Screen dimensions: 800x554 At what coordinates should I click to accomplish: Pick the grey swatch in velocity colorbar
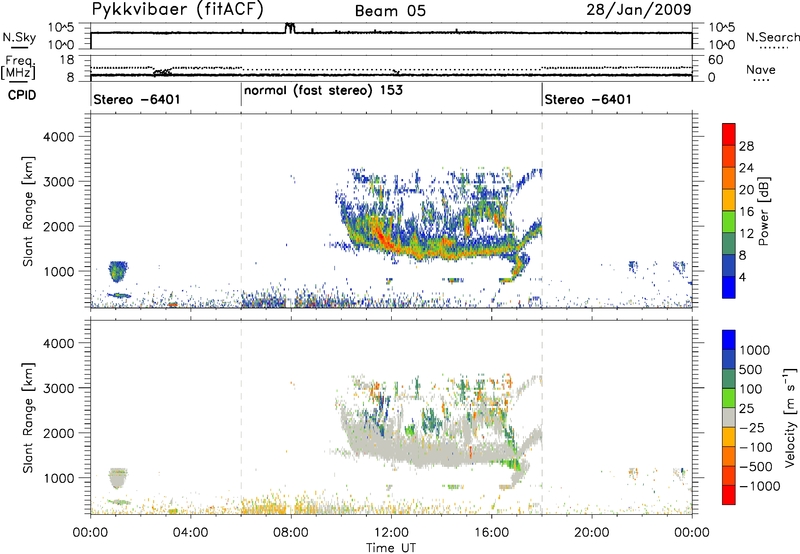click(729, 418)
